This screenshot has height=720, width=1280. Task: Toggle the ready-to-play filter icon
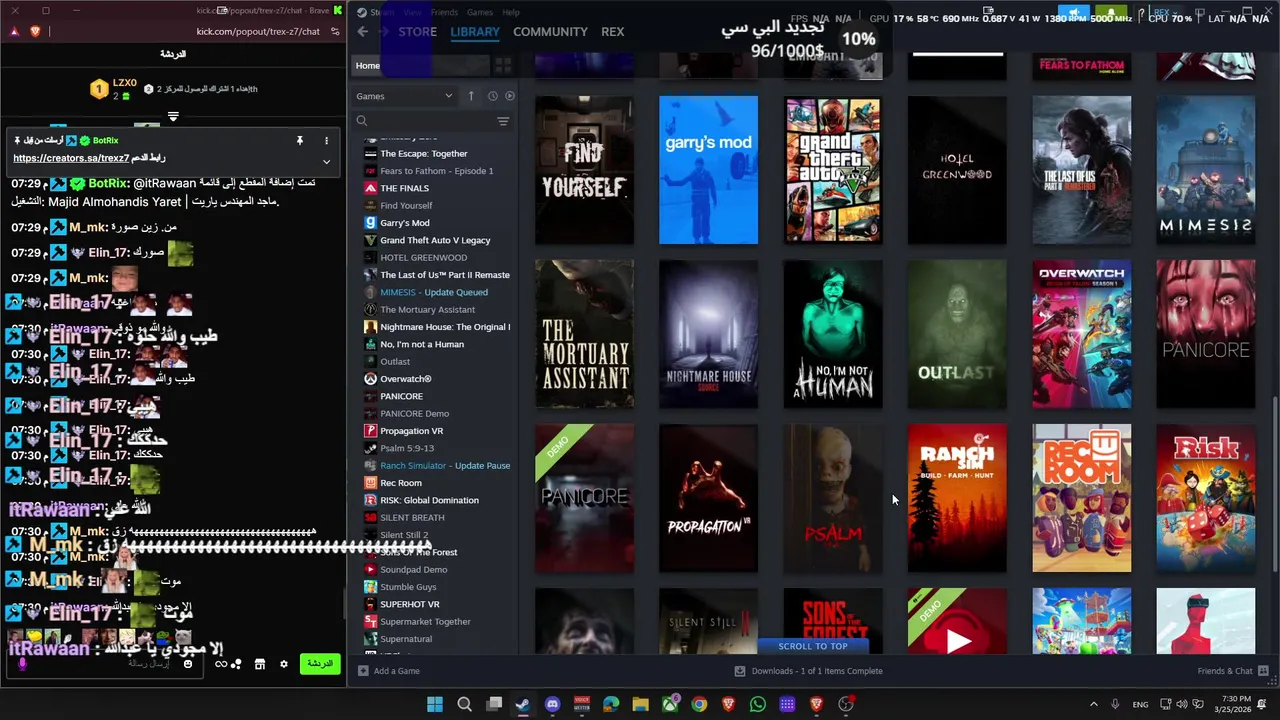(510, 96)
